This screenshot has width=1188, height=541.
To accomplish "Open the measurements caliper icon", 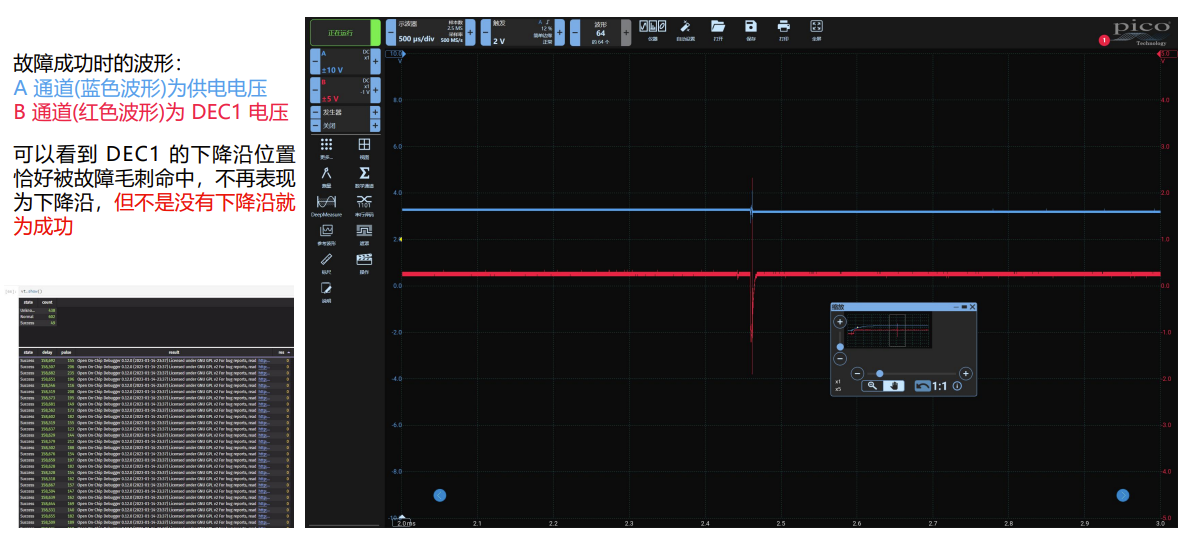I will tap(327, 176).
